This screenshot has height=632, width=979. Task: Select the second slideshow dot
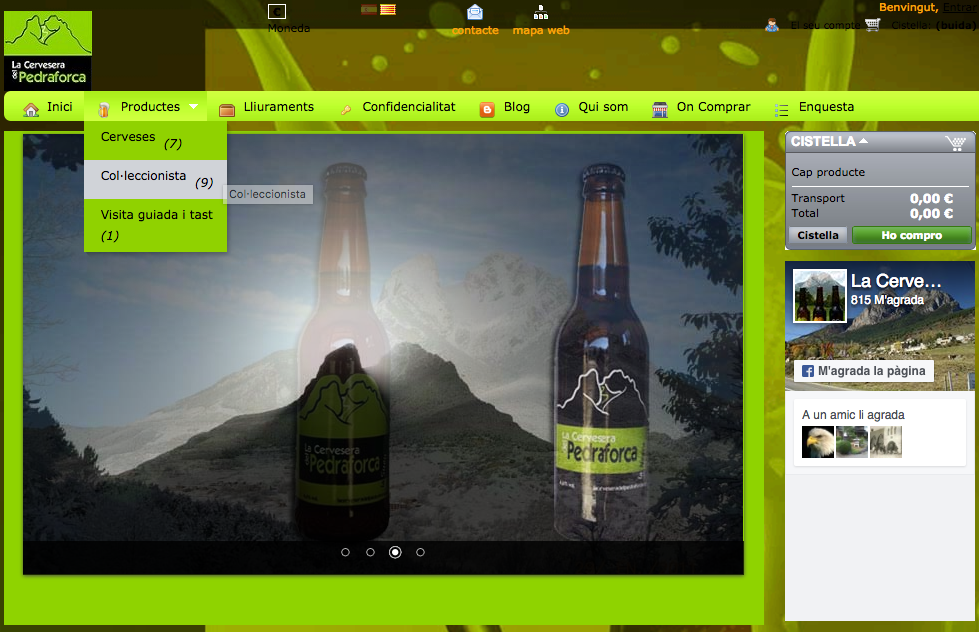(371, 552)
